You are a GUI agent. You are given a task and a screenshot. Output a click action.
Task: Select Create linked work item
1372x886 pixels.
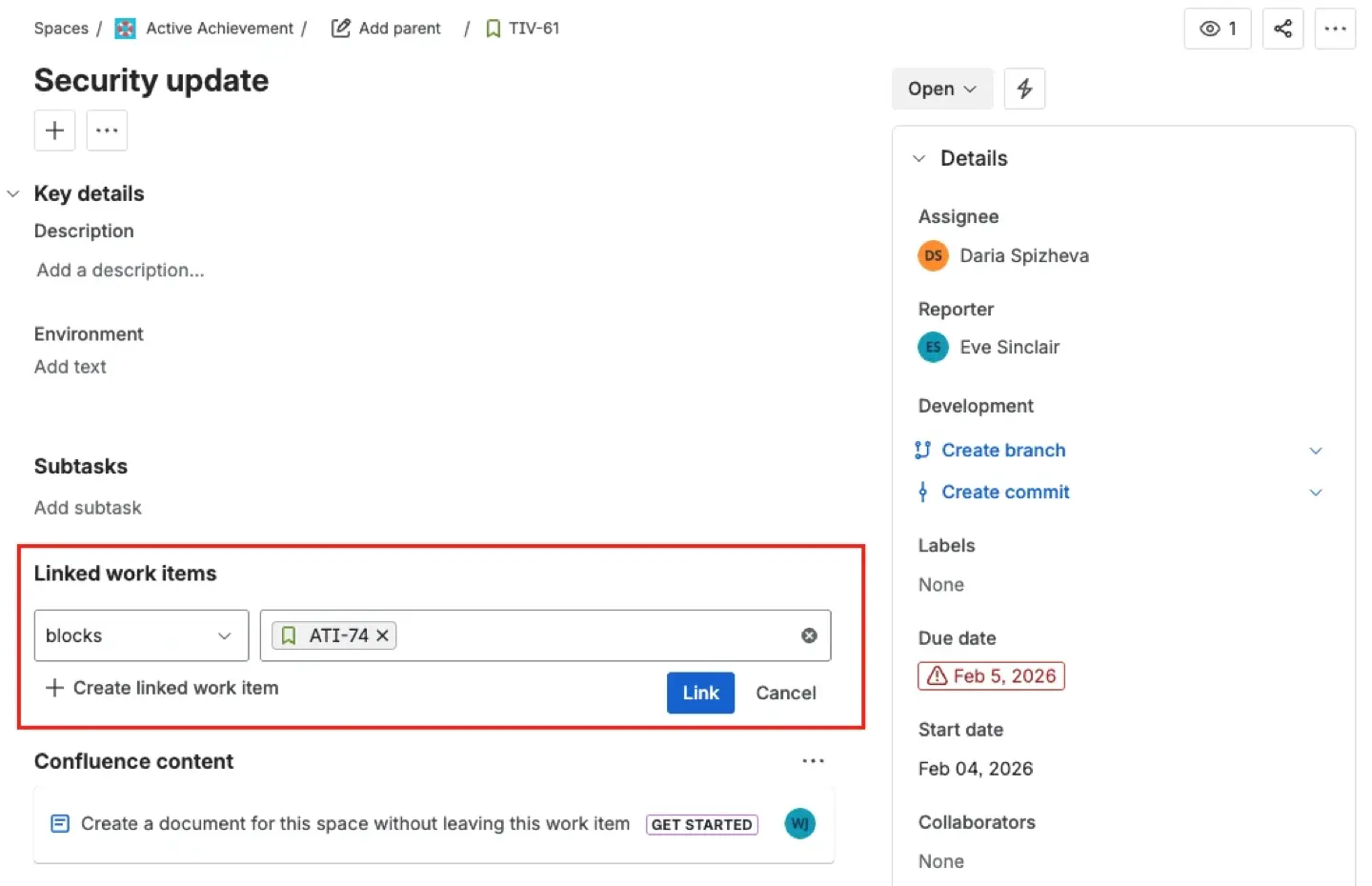pyautogui.click(x=160, y=687)
